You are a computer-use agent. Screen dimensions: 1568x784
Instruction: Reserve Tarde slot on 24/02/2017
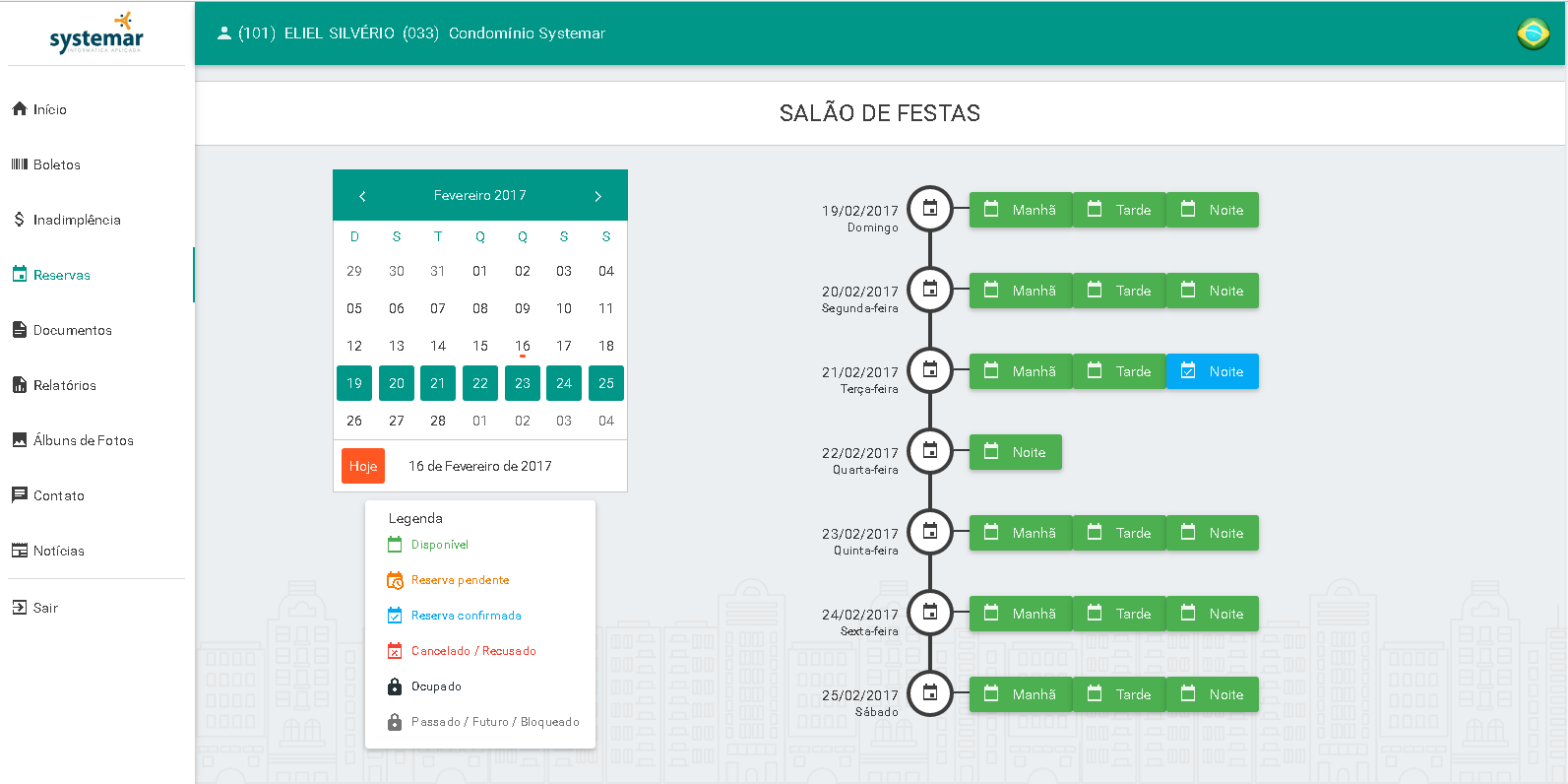point(1119,614)
